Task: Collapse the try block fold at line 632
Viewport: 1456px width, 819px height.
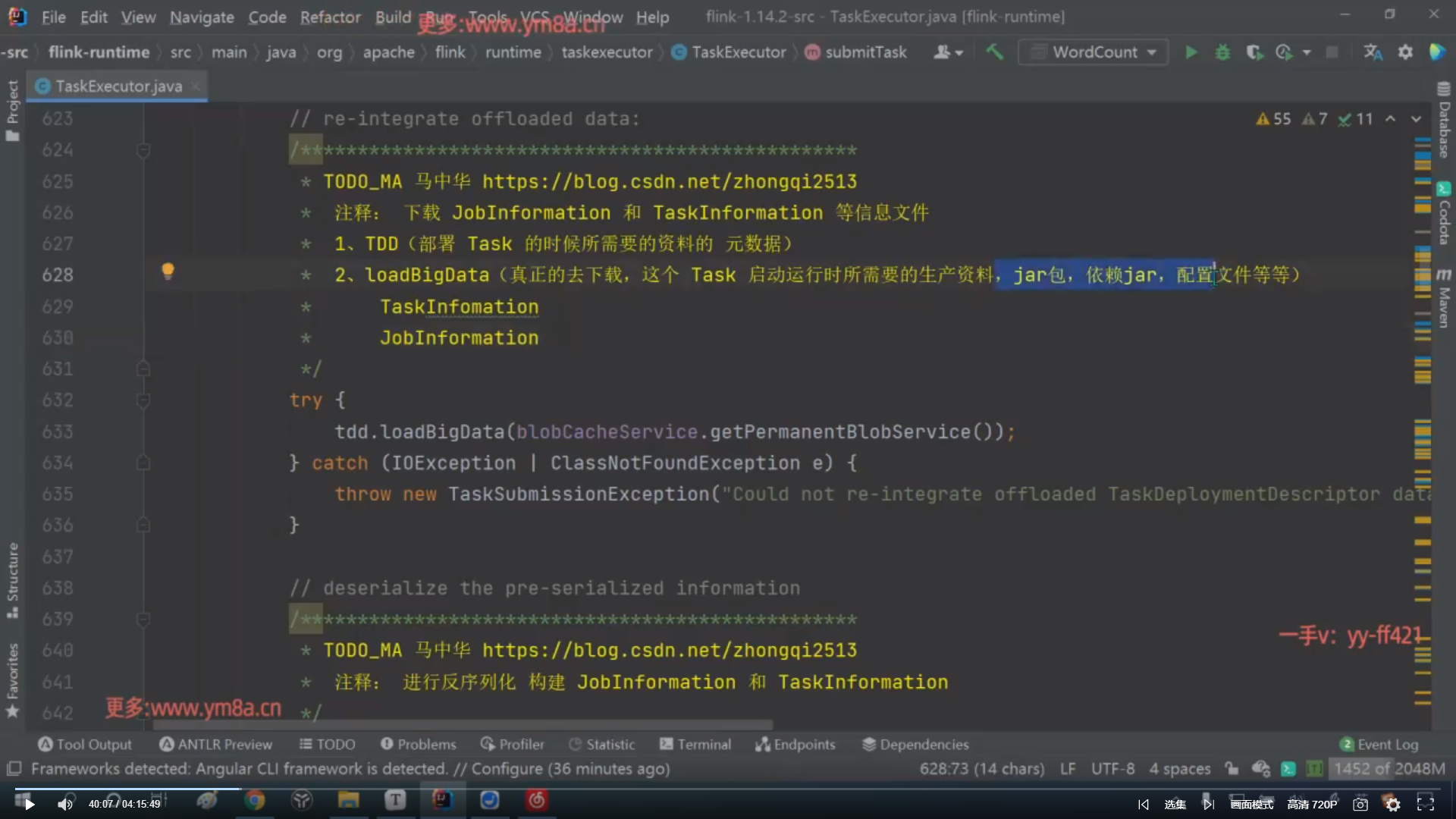Action: pyautogui.click(x=143, y=400)
